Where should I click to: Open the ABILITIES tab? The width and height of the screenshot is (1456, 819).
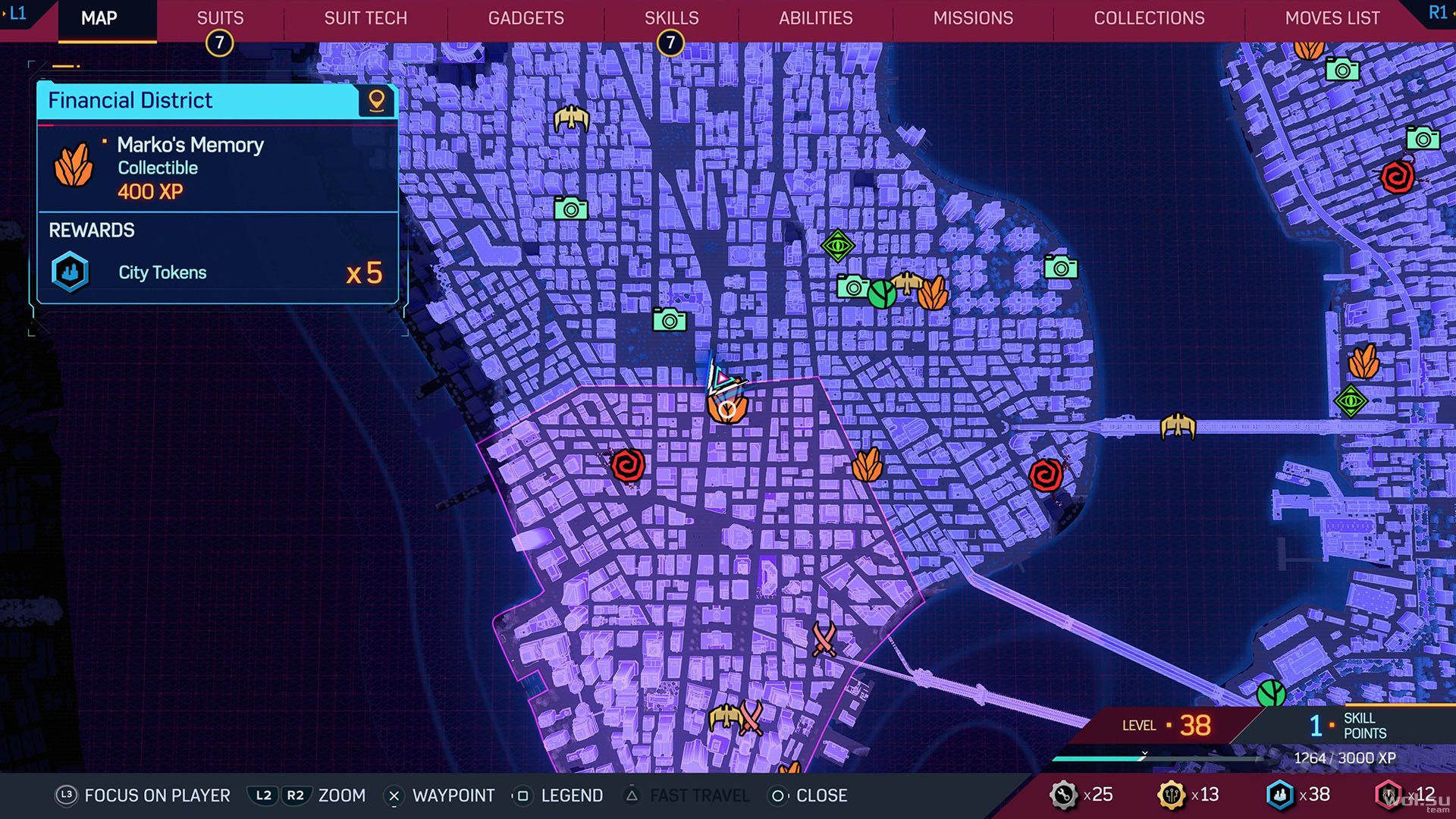[815, 17]
